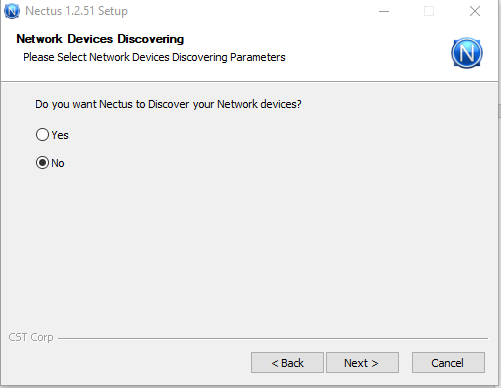Go back with the < Back button

pyautogui.click(x=287, y=363)
